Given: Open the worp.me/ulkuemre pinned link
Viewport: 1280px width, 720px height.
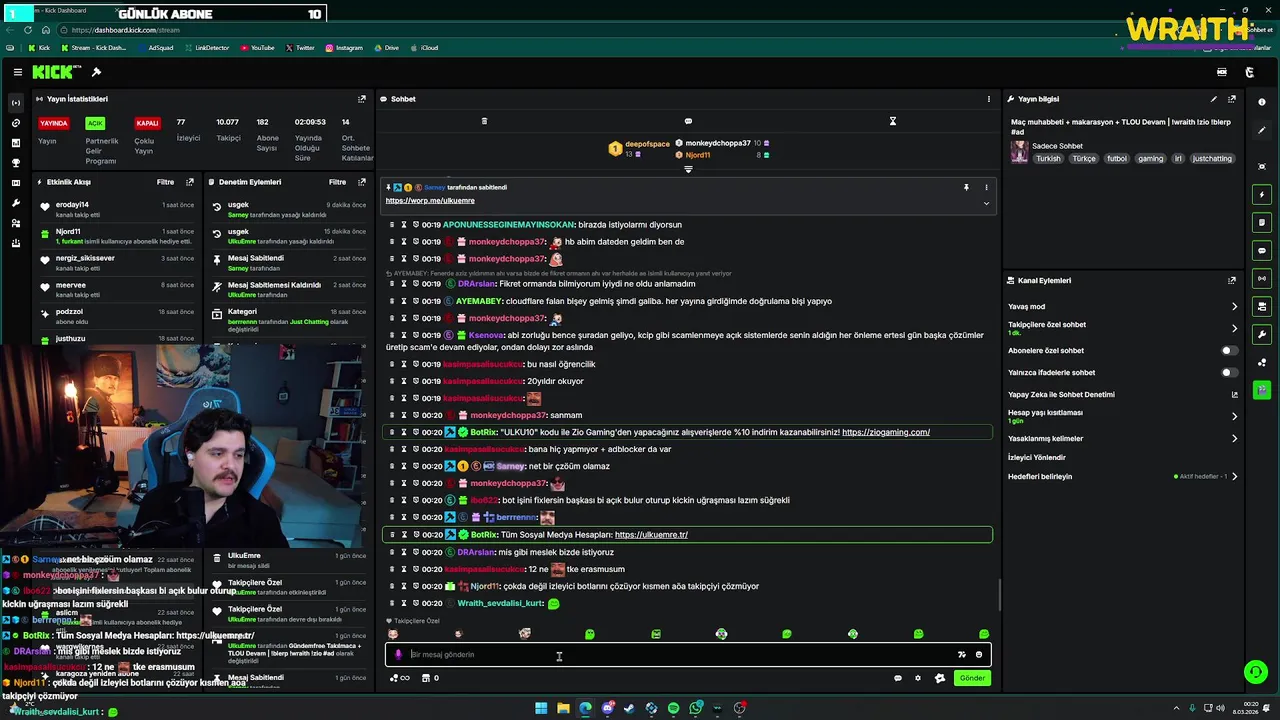Looking at the screenshot, I should [430, 201].
